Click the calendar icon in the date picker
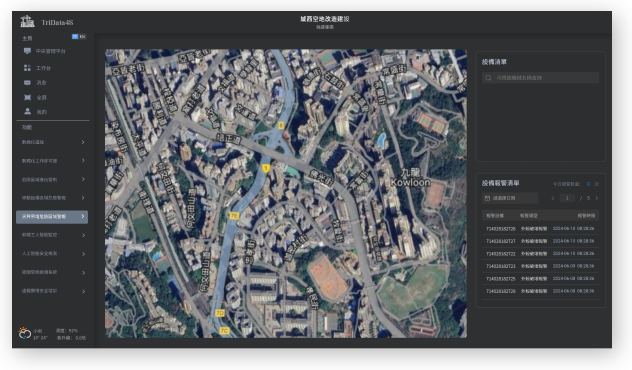The height and width of the screenshot is (370, 632). 487,198
